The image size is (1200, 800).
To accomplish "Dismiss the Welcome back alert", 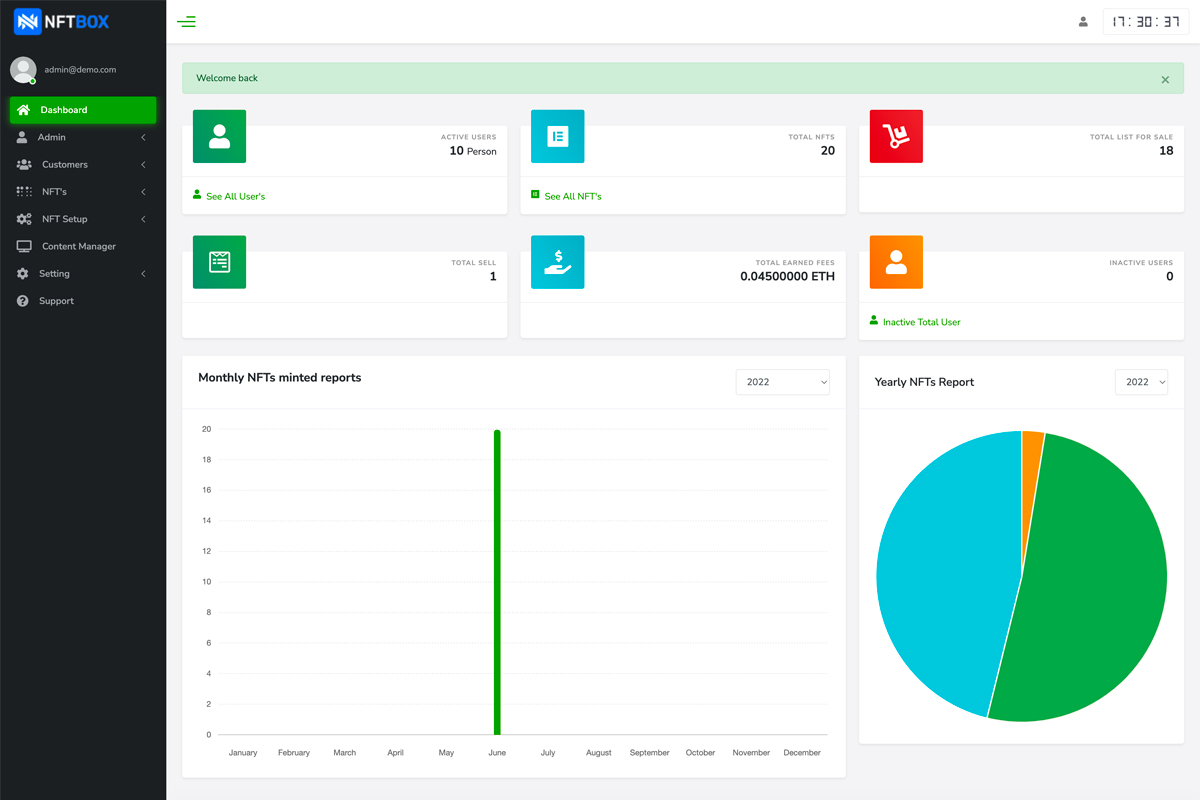I will (x=1165, y=79).
